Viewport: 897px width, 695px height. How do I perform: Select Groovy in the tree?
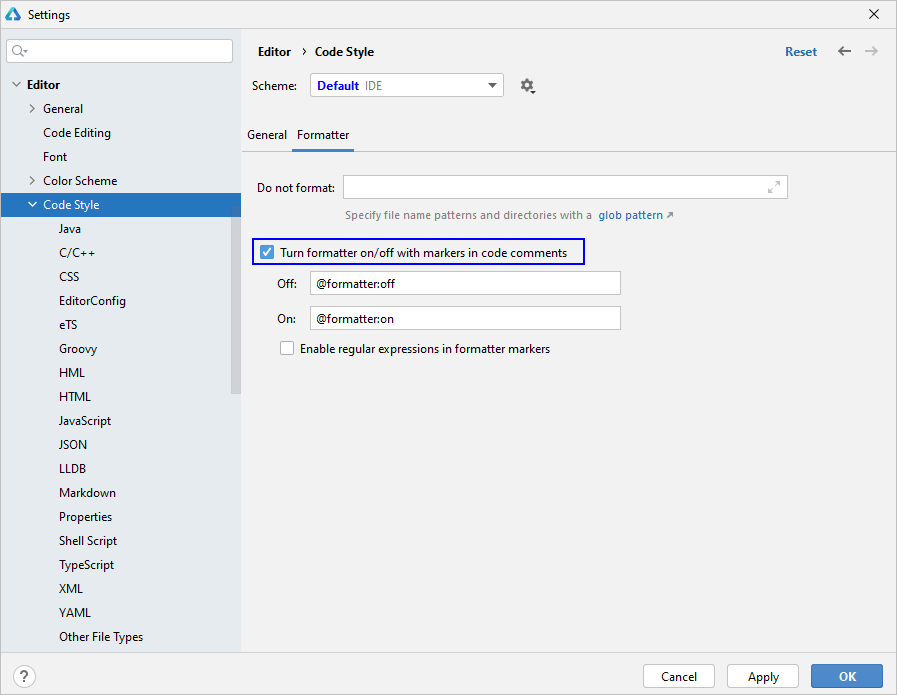coord(78,349)
